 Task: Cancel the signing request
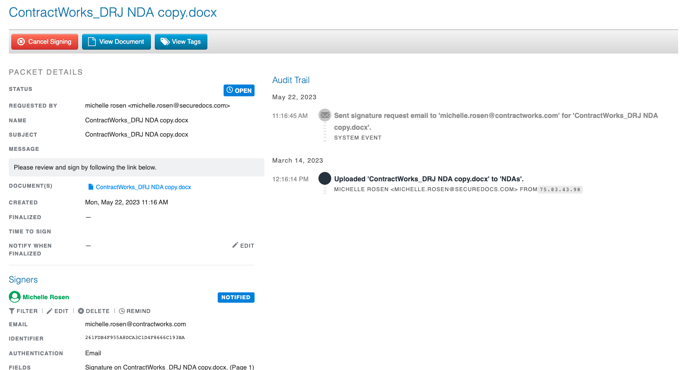point(44,42)
